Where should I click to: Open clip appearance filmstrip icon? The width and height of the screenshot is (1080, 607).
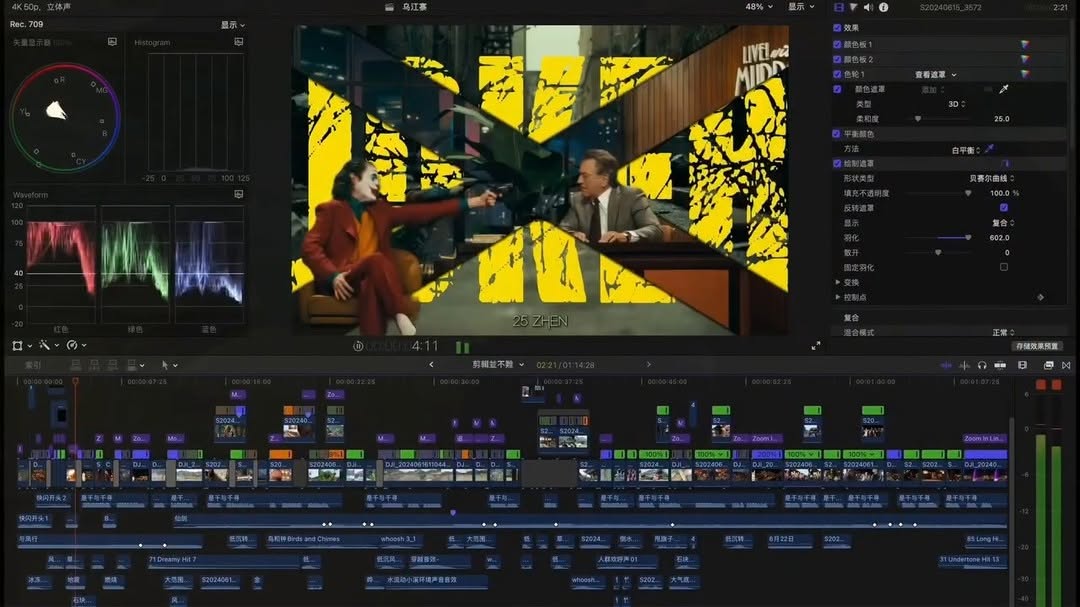click(1023, 365)
